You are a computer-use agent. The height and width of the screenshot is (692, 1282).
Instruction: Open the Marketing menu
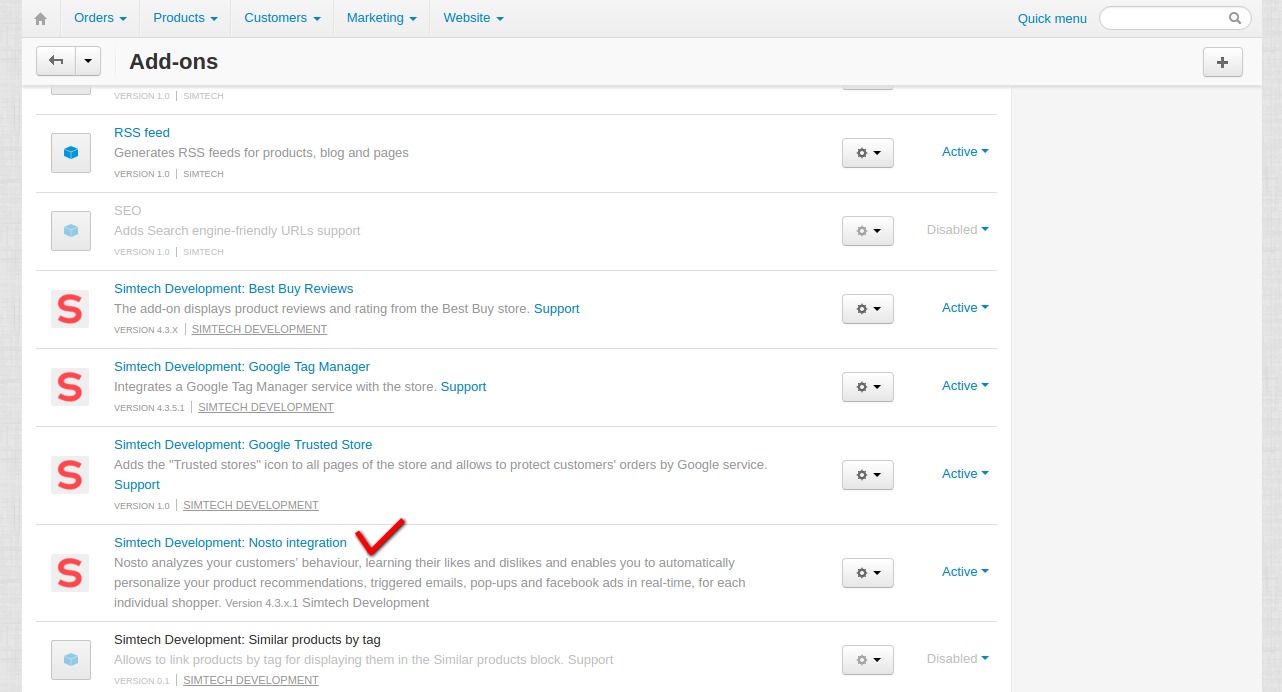[x=381, y=18]
